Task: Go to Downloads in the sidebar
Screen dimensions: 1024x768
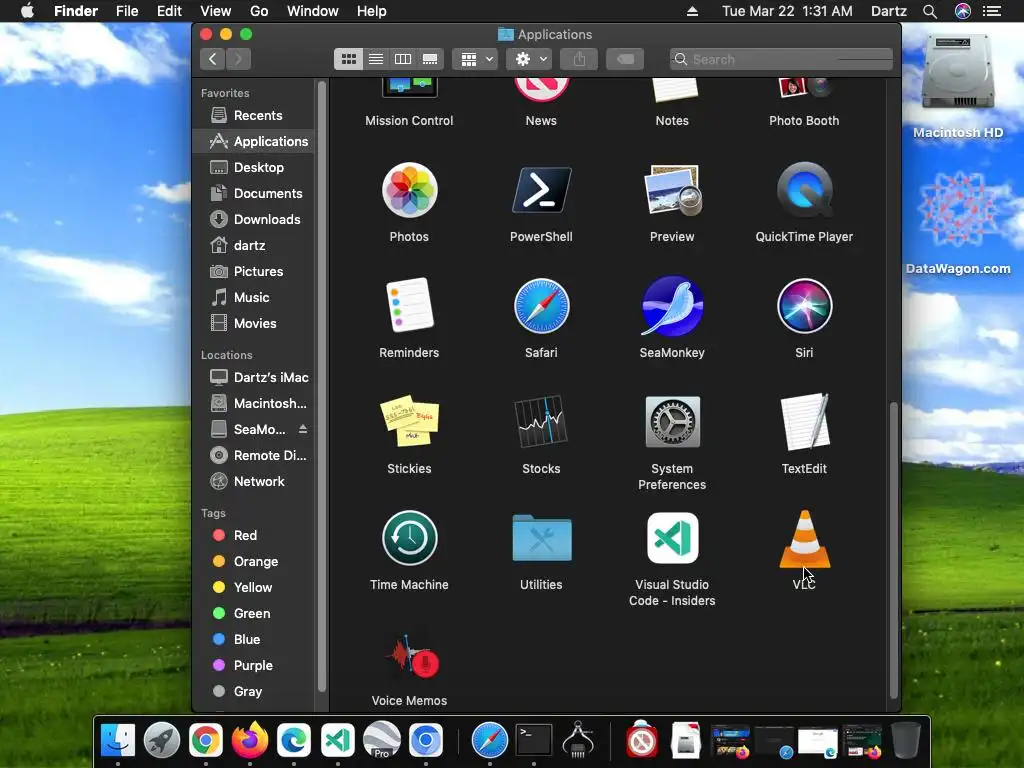Action: pos(253,219)
